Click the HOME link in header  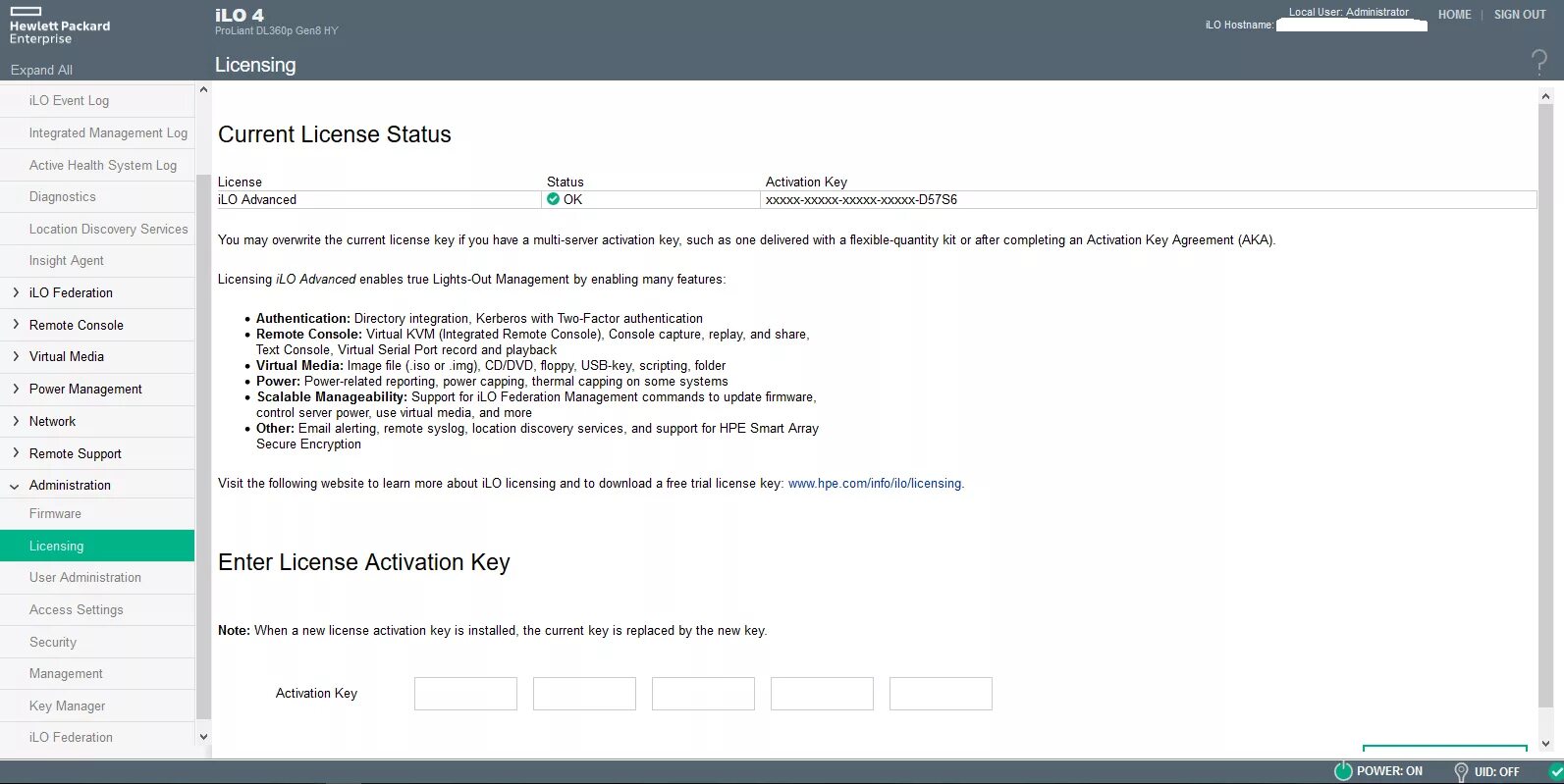tap(1454, 15)
